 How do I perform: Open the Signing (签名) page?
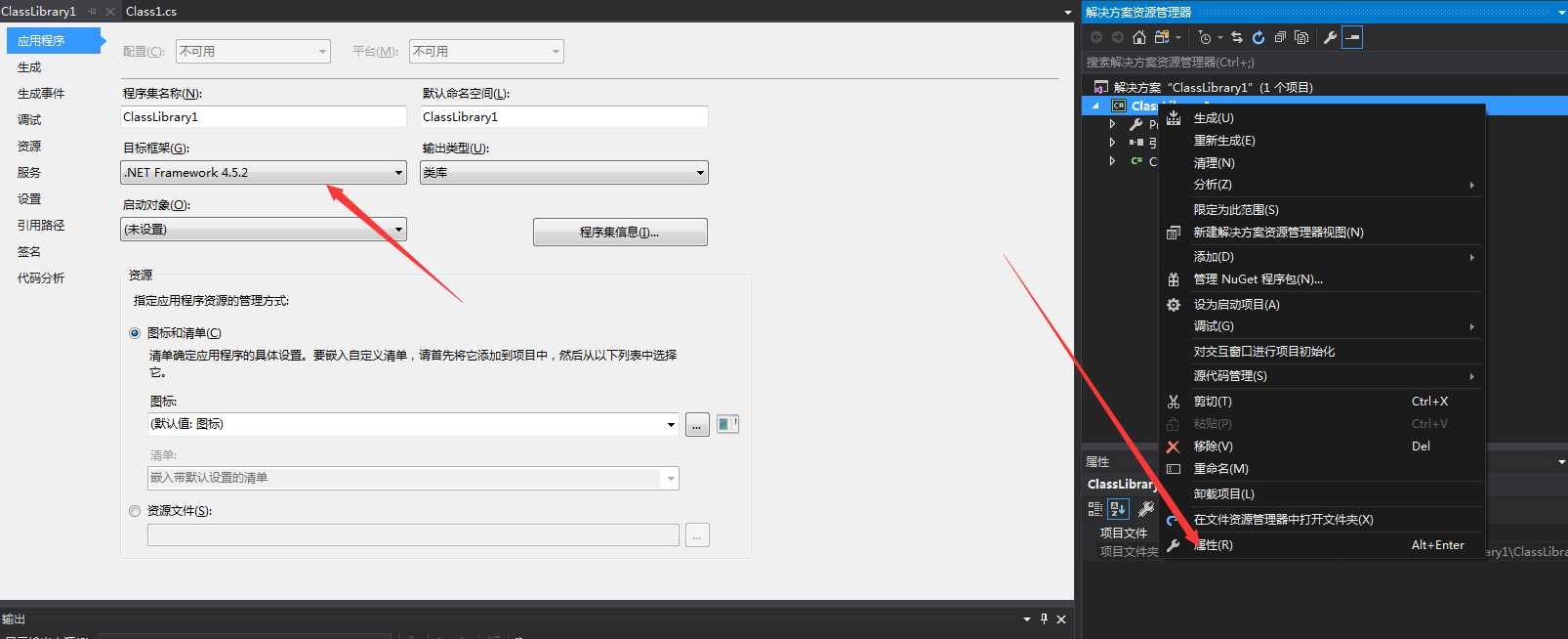pyautogui.click(x=29, y=252)
